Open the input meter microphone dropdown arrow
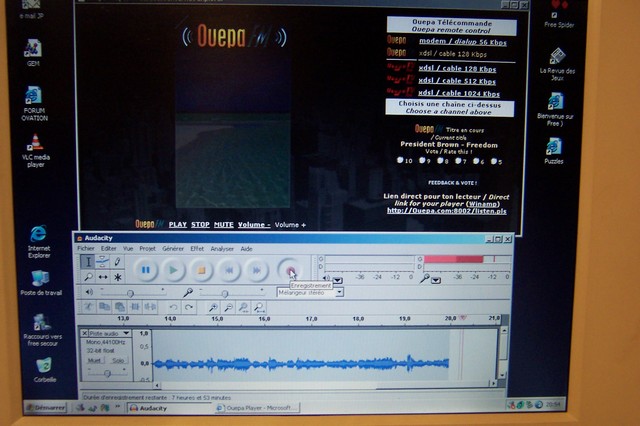The width and height of the screenshot is (640, 426). 436,280
